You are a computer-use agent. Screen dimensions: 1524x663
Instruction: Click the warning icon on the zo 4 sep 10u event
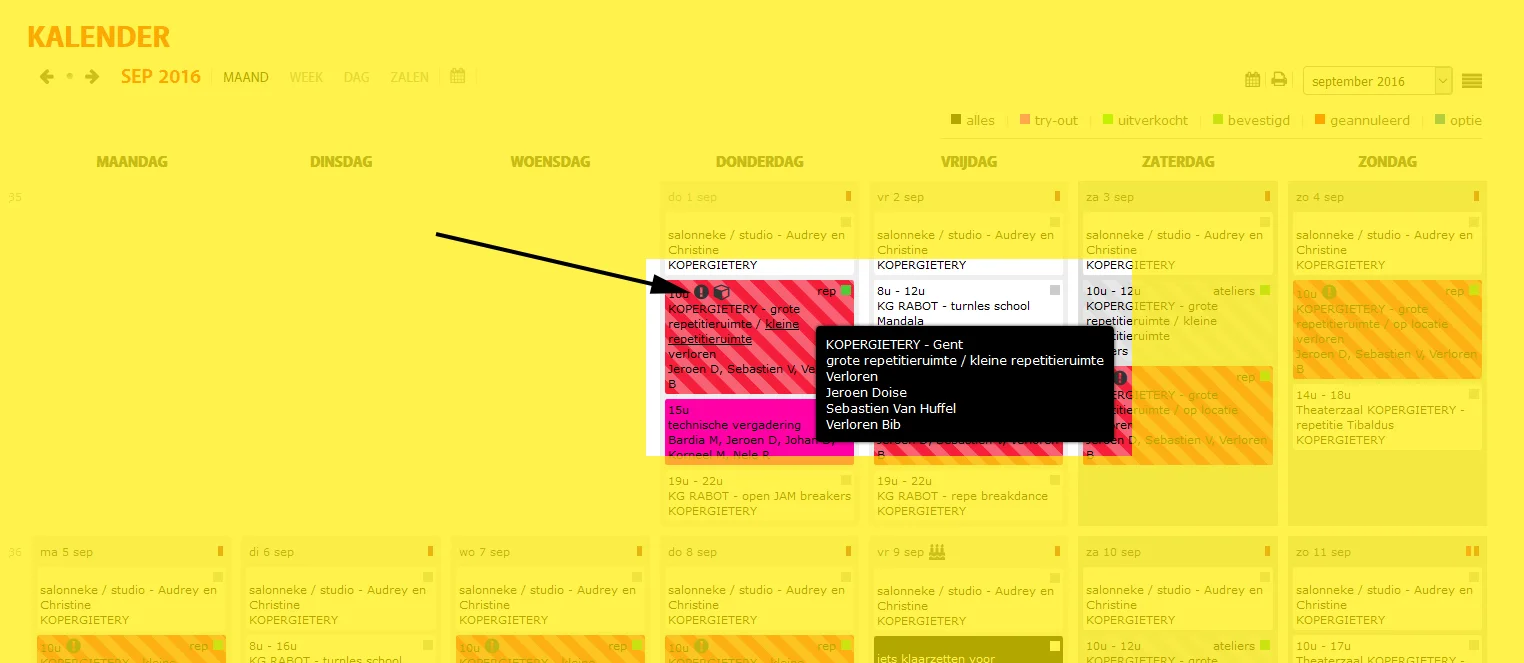coord(1329,292)
